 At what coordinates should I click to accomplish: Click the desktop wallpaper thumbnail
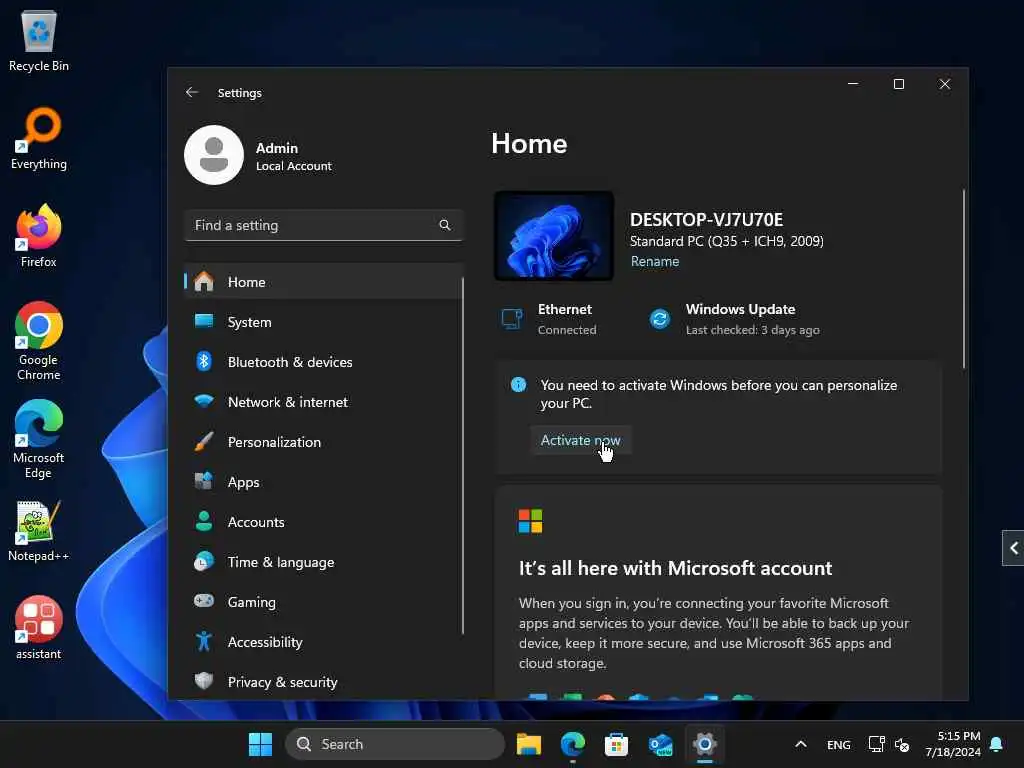554,236
